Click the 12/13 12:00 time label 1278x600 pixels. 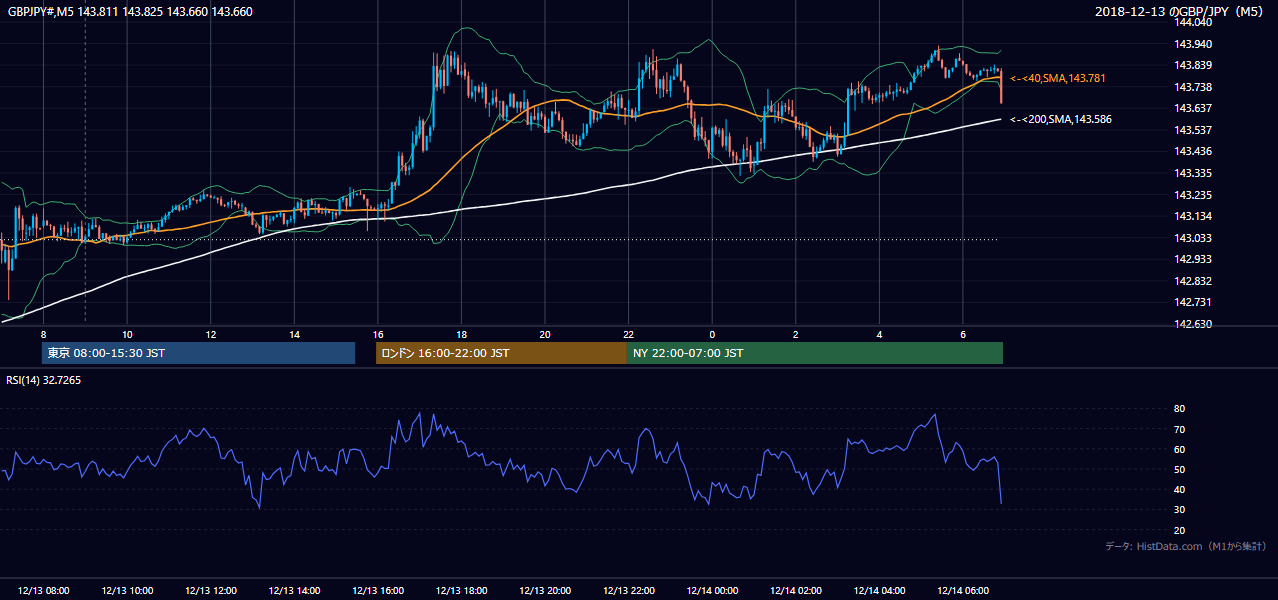pos(211,591)
